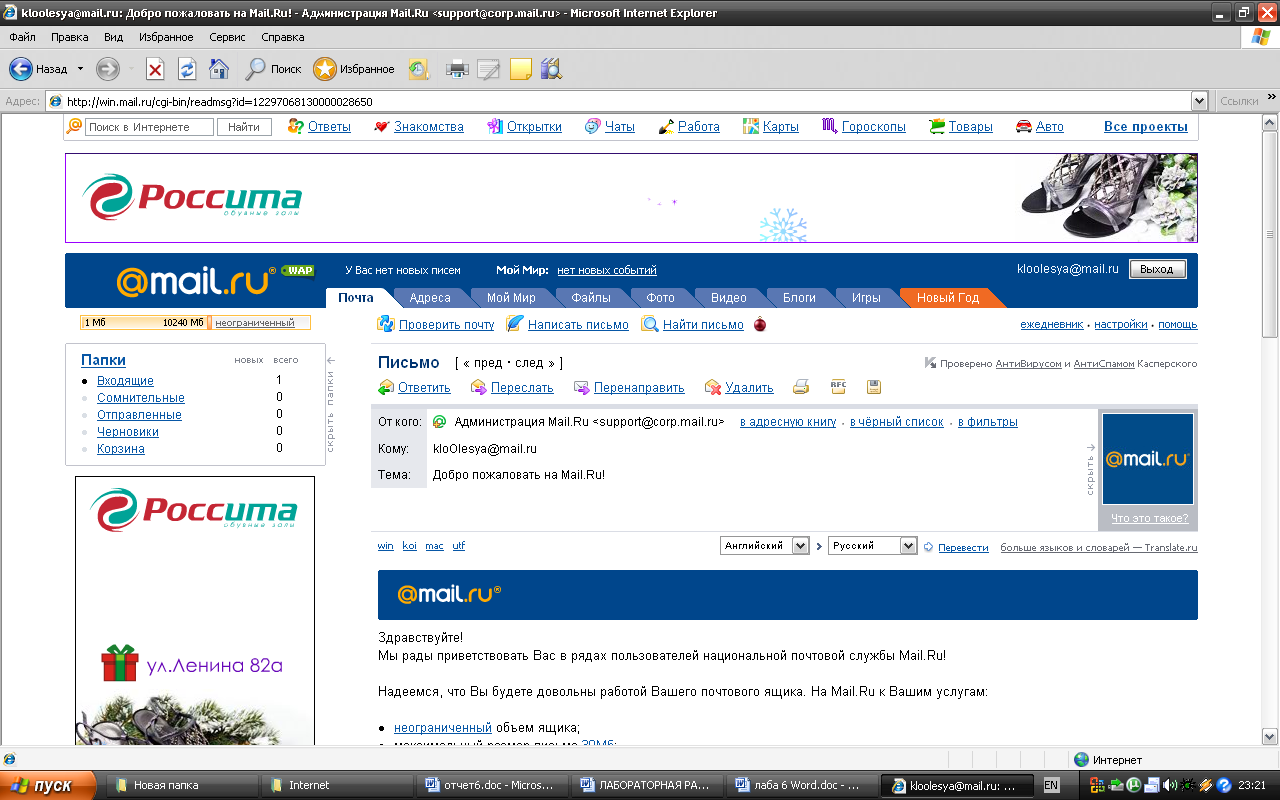The height and width of the screenshot is (800, 1280).
Task: Click the Edit page icon in IE toolbar
Action: [x=488, y=69]
